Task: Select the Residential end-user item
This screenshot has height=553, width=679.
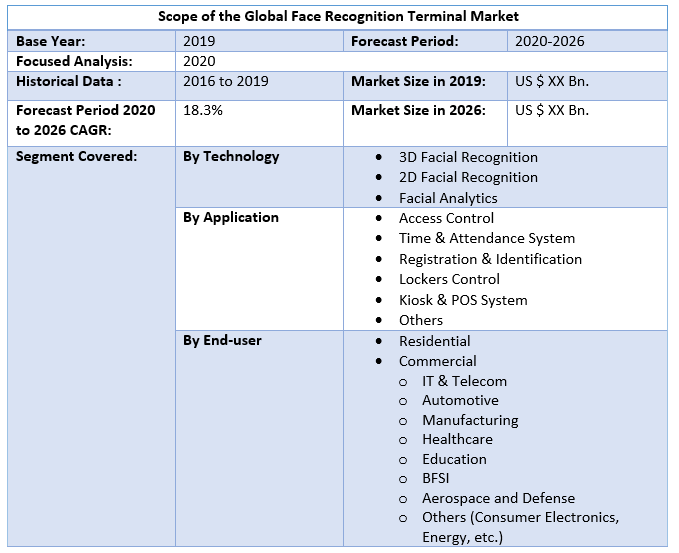Action: click(x=435, y=341)
